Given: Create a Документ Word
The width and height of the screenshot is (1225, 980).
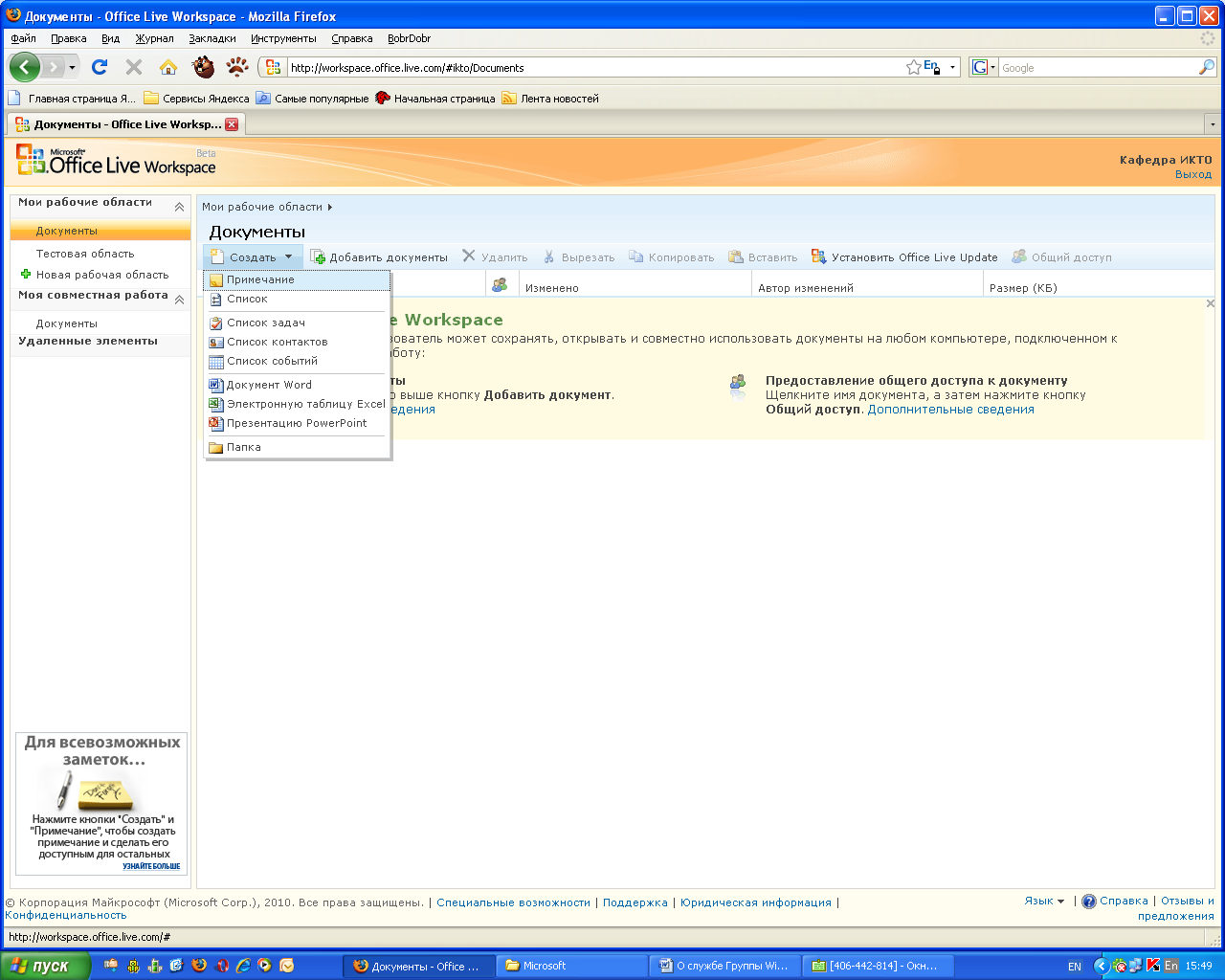Looking at the screenshot, I should pos(298,385).
